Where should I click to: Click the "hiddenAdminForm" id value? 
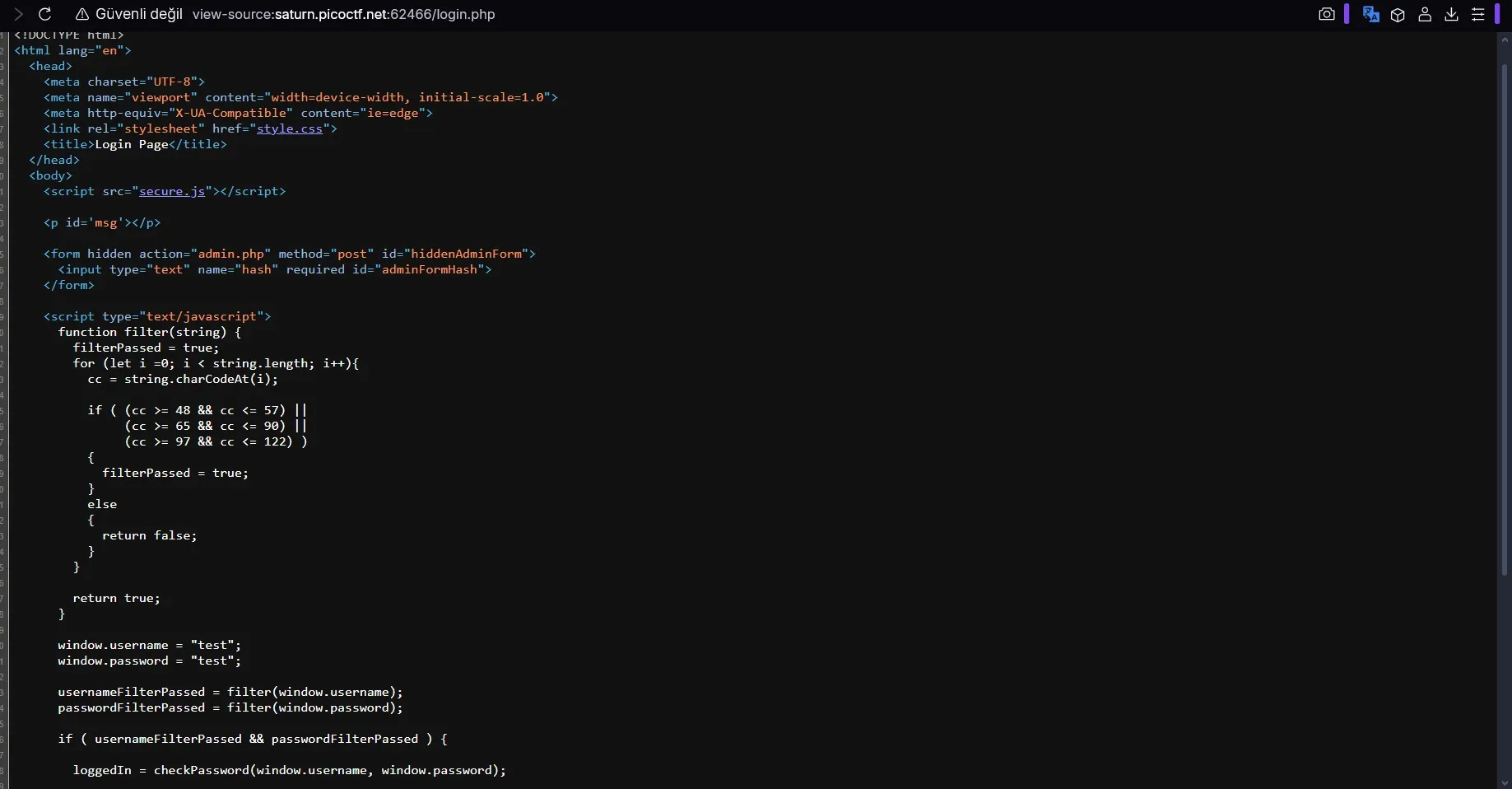467,254
